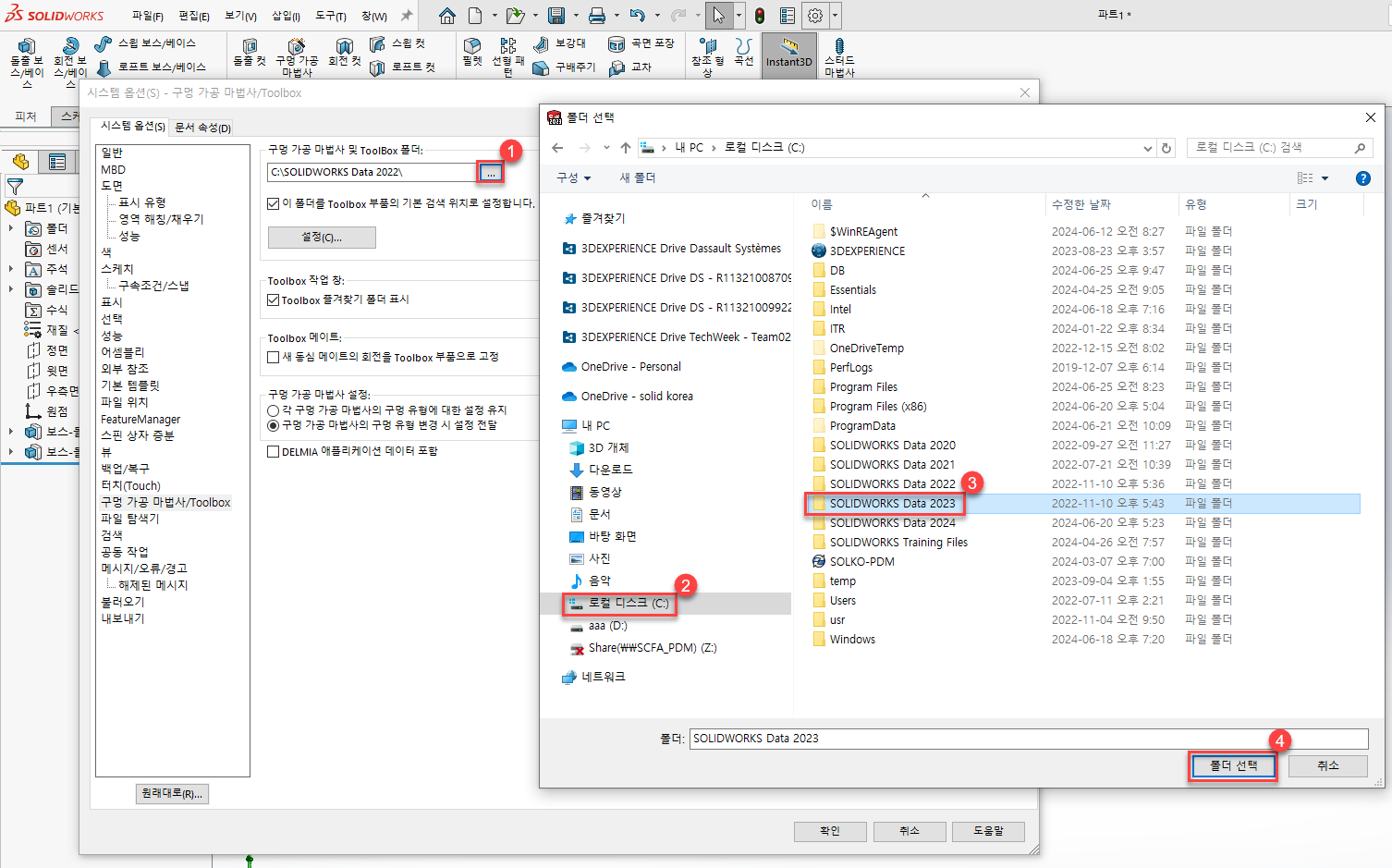Viewport: 1392px width, 868px height.
Task: Open the Save icon dropdown arrow
Action: tap(575, 16)
